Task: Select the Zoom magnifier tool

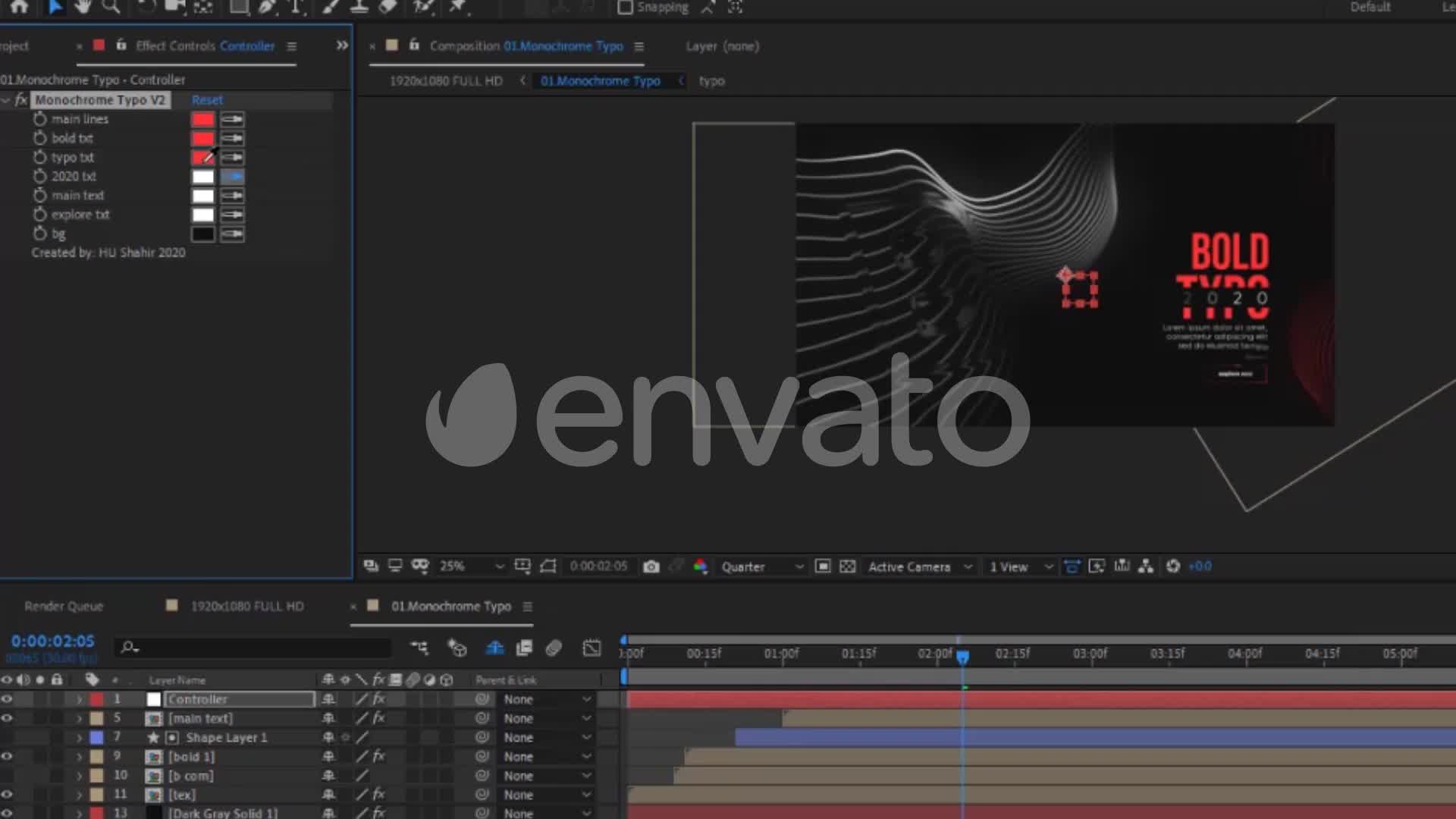Action: coord(111,7)
